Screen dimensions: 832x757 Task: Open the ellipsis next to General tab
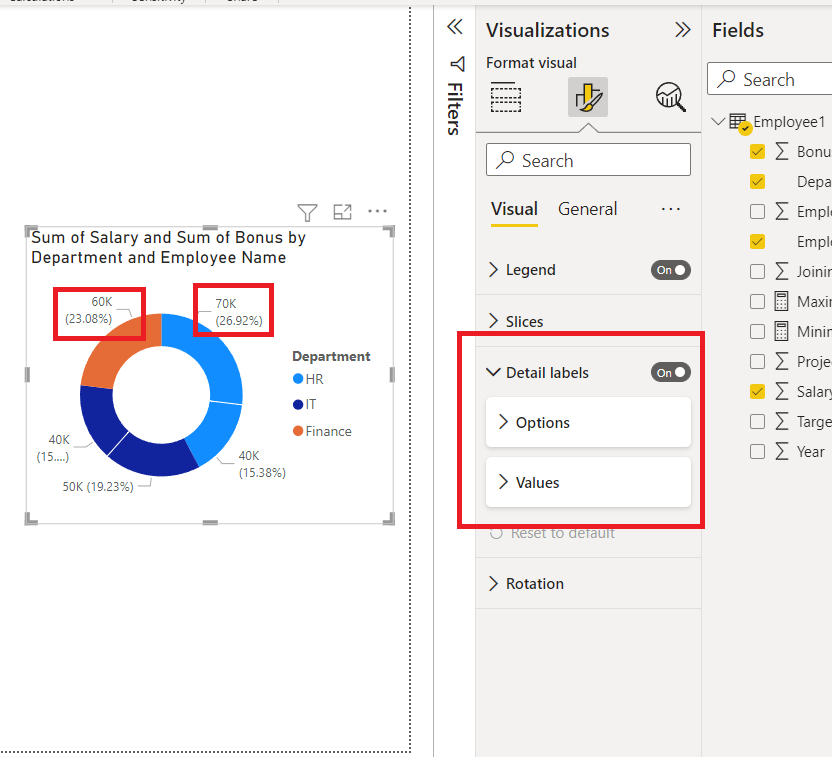click(671, 209)
